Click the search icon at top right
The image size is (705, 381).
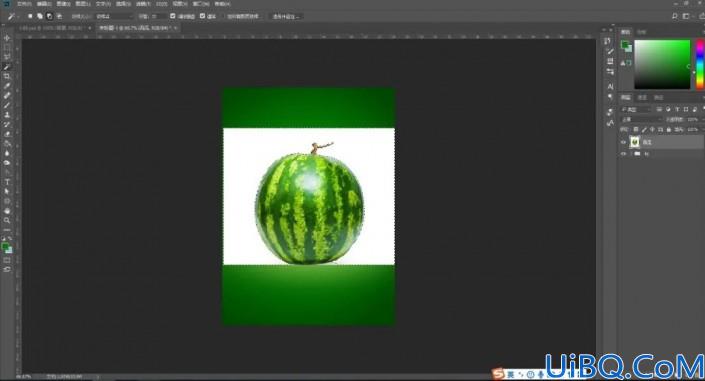(x=674, y=16)
